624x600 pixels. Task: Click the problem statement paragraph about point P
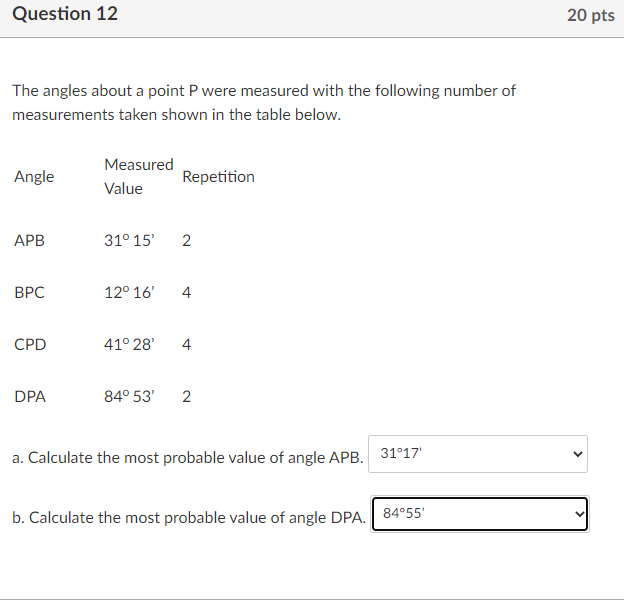tap(264, 103)
